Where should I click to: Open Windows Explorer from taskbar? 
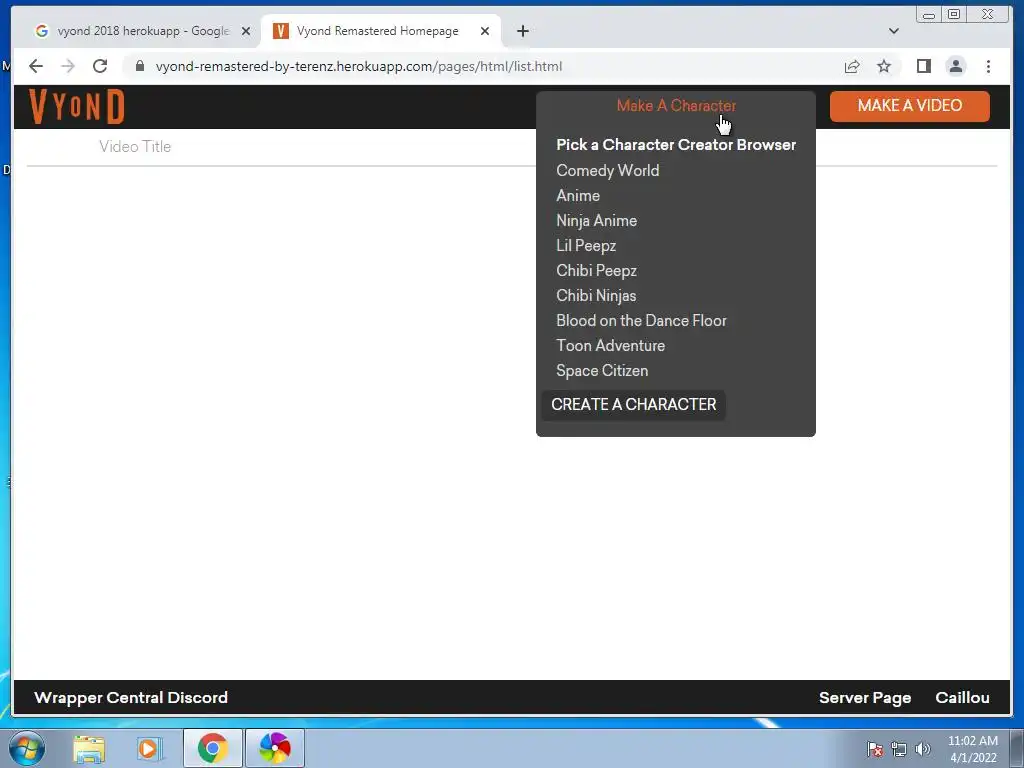click(89, 748)
